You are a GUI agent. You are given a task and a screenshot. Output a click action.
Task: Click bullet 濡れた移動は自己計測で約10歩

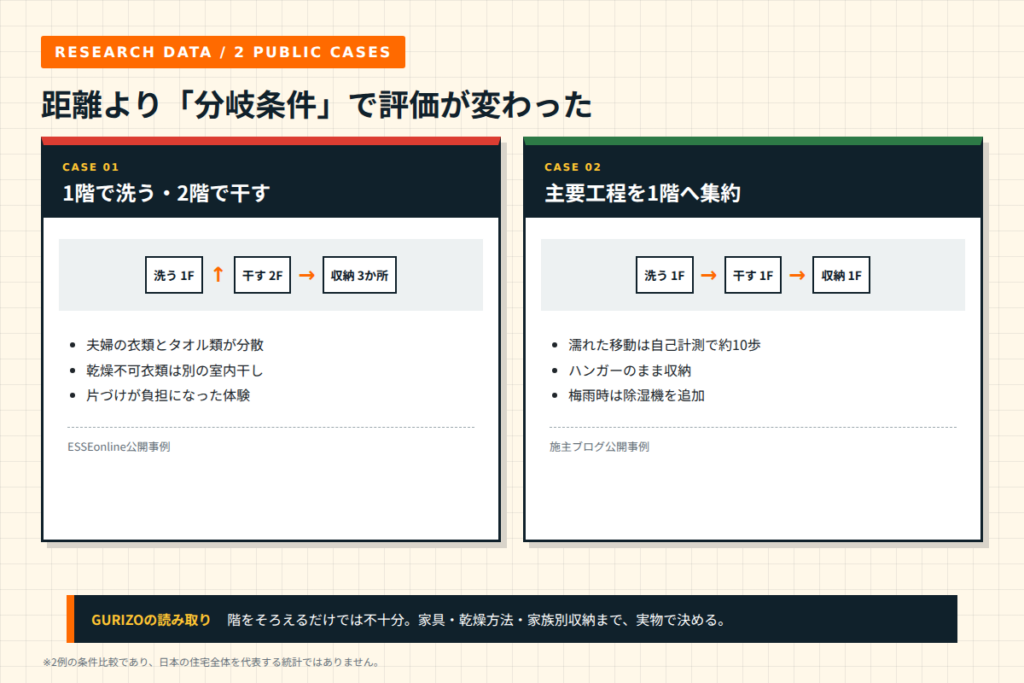[x=664, y=345]
